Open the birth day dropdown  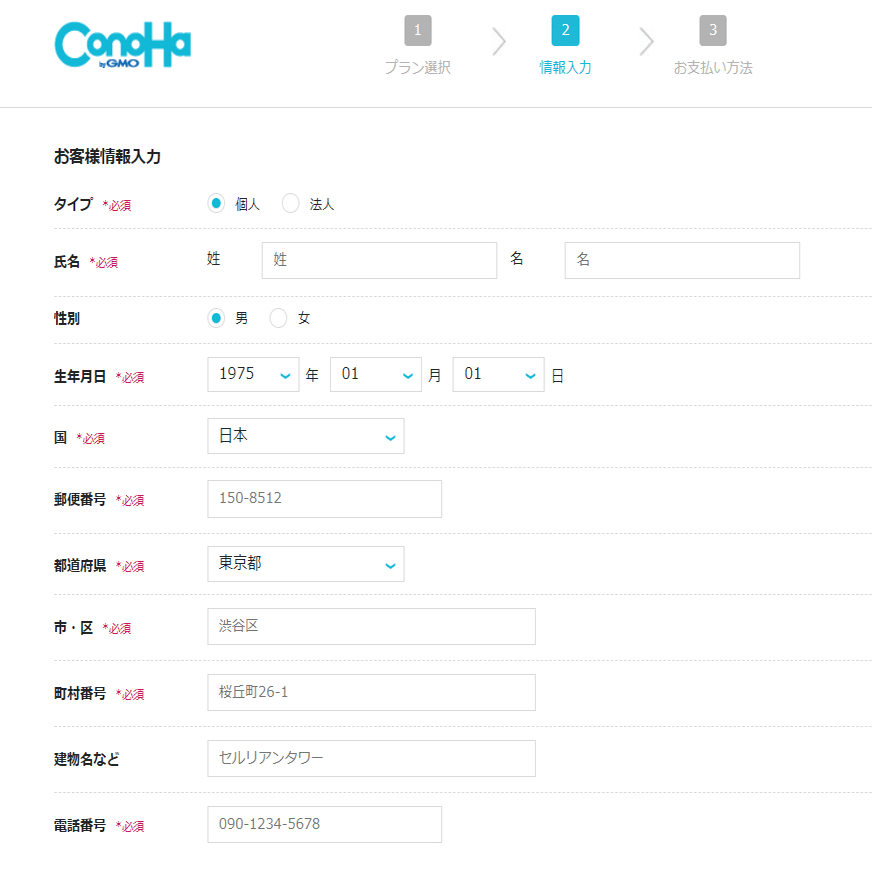pos(498,374)
